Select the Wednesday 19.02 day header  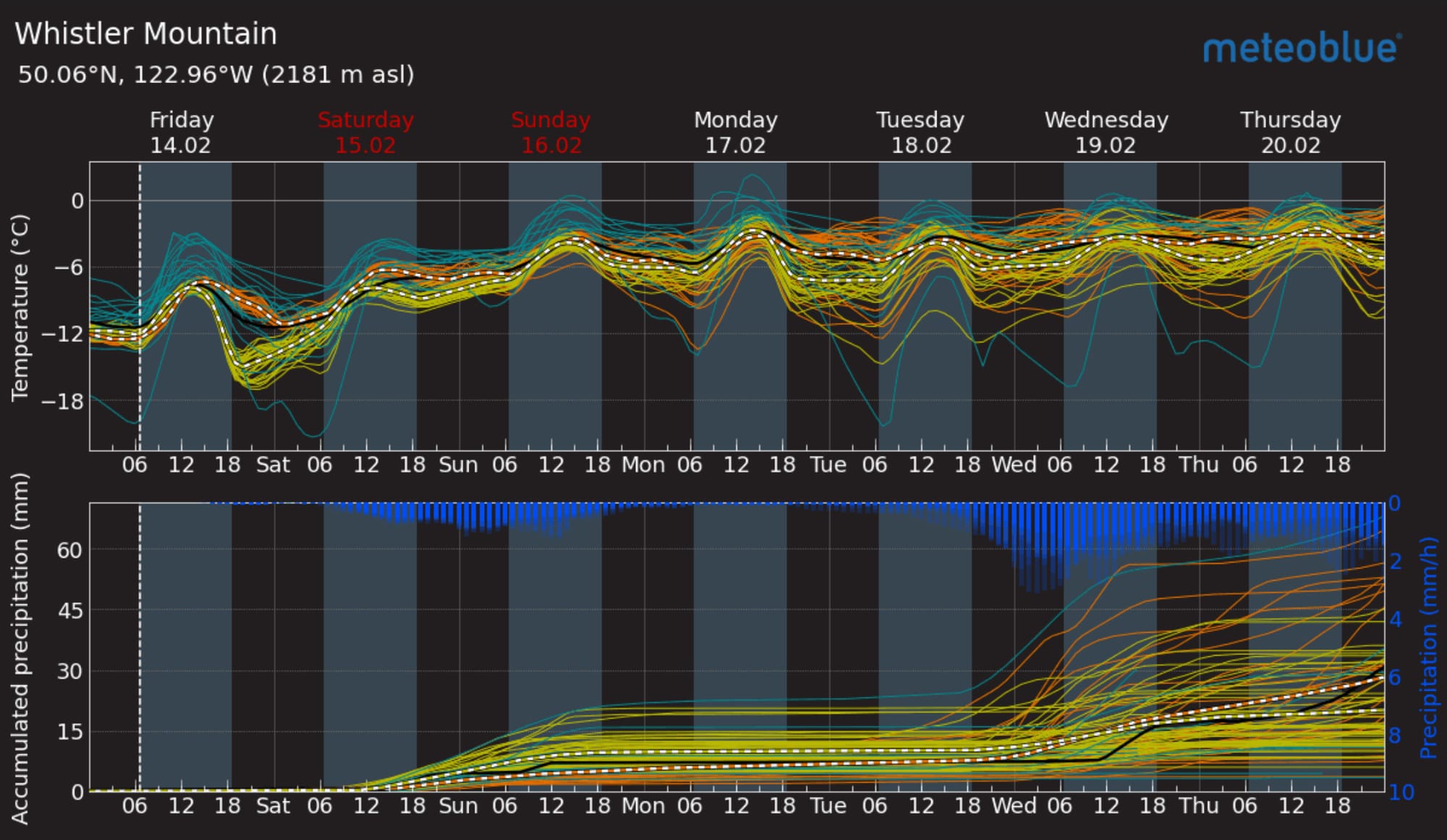tap(1106, 132)
